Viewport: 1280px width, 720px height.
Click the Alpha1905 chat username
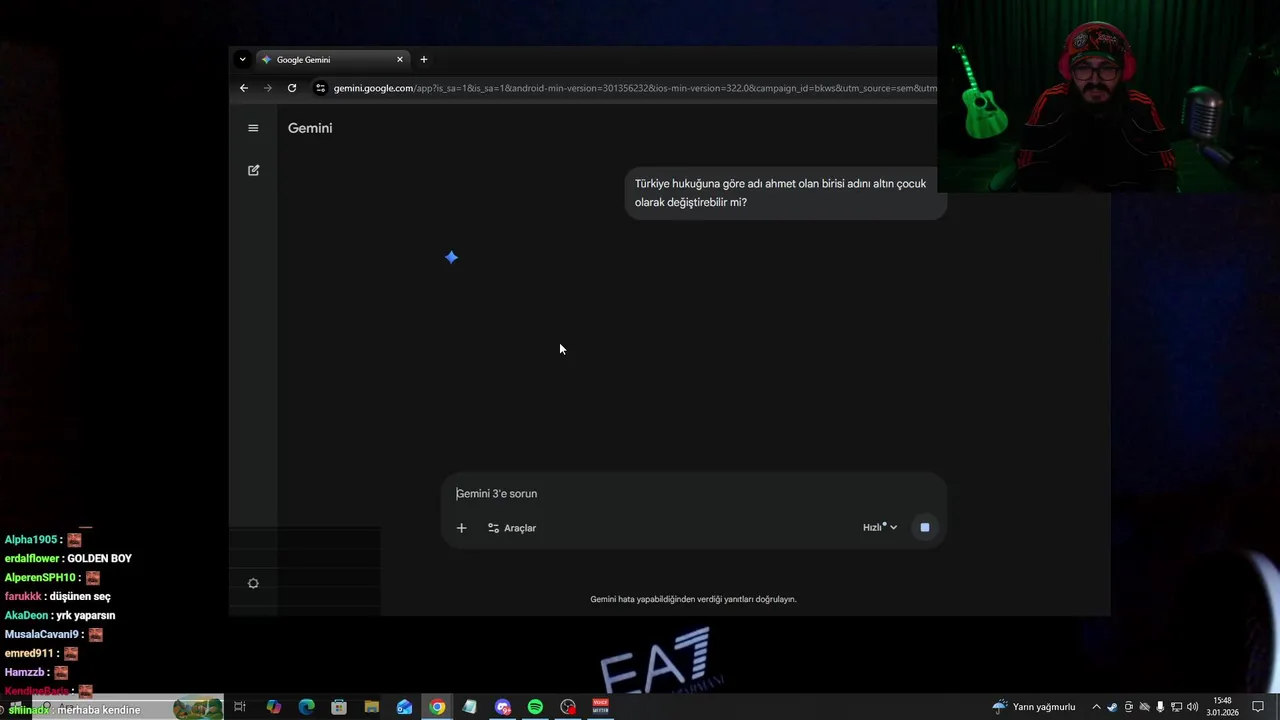pyautogui.click(x=30, y=540)
